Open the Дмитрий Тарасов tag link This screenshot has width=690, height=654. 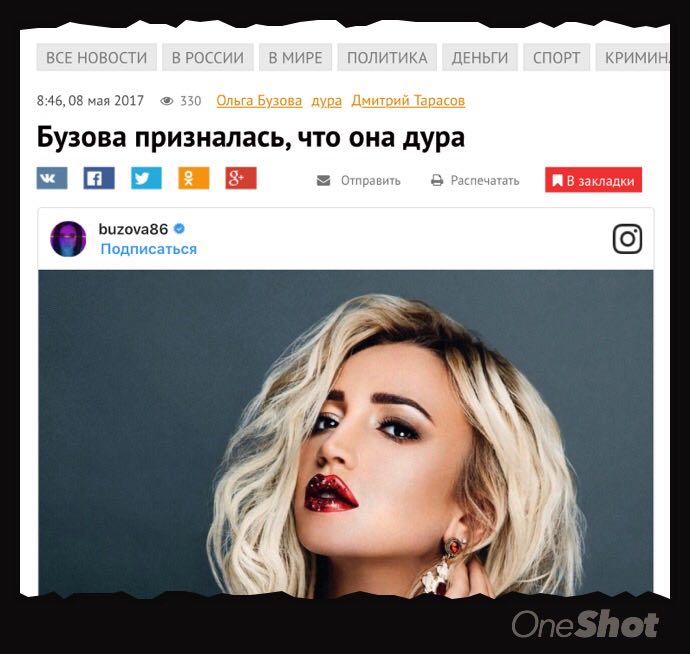(x=408, y=101)
